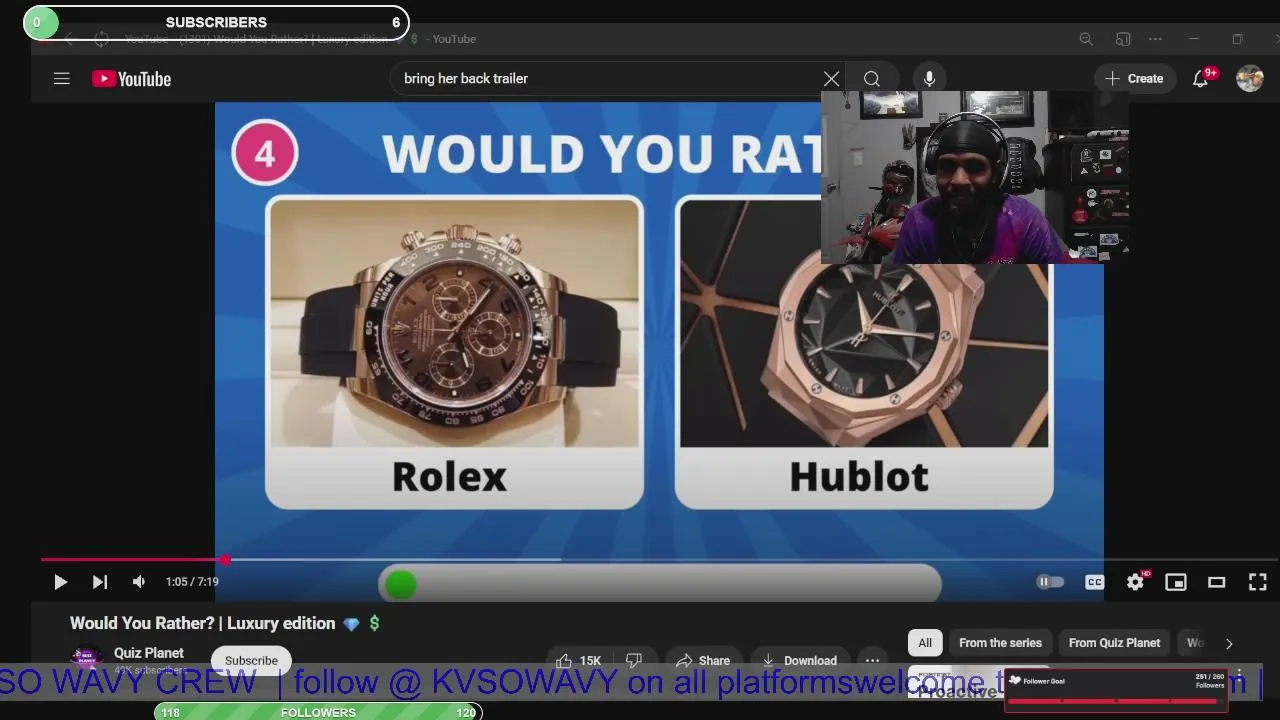Viewport: 1280px width, 720px height.
Task: Click the Rolex watch picture in the video
Action: [x=454, y=324]
